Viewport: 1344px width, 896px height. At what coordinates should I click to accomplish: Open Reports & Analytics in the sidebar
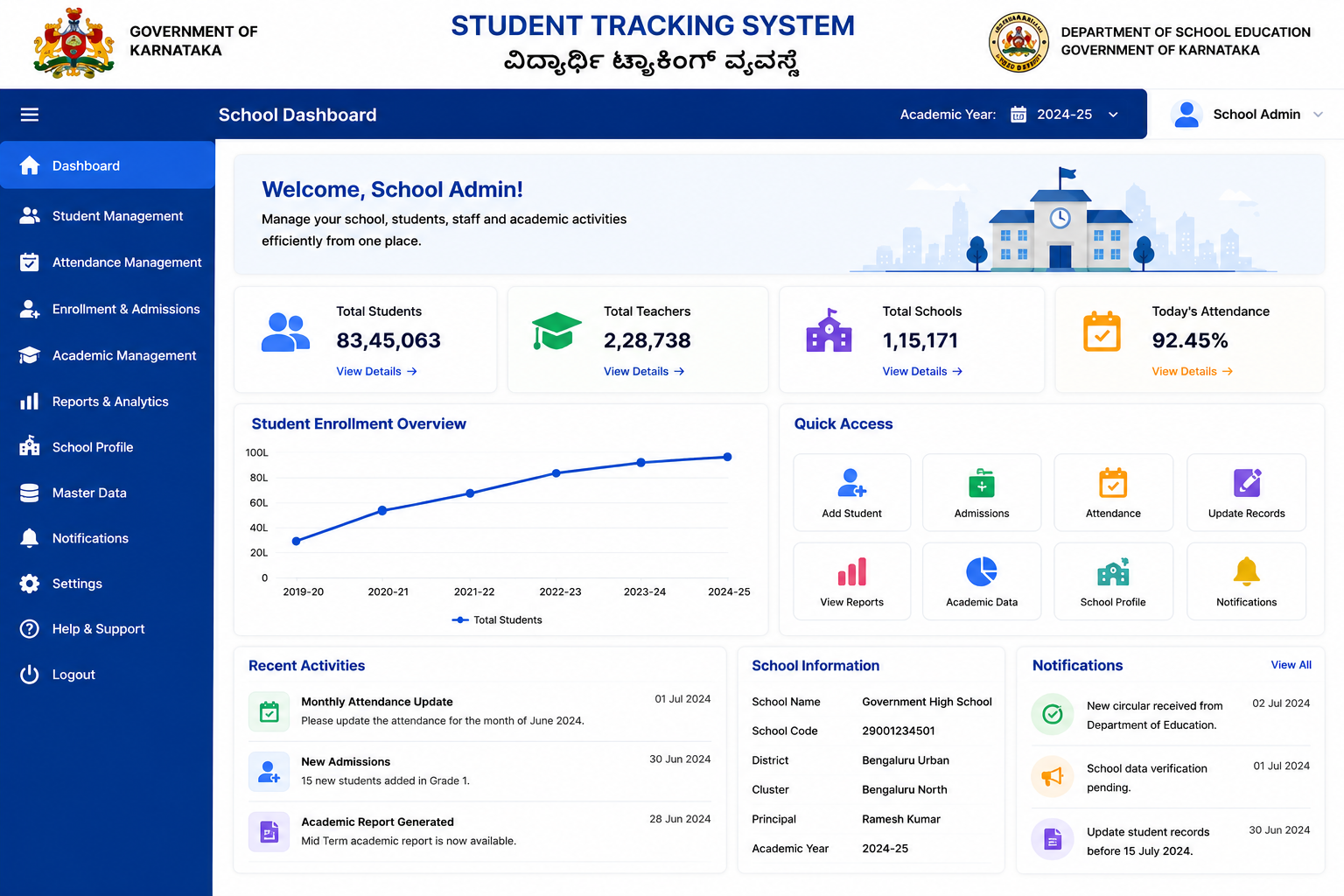pos(108,402)
